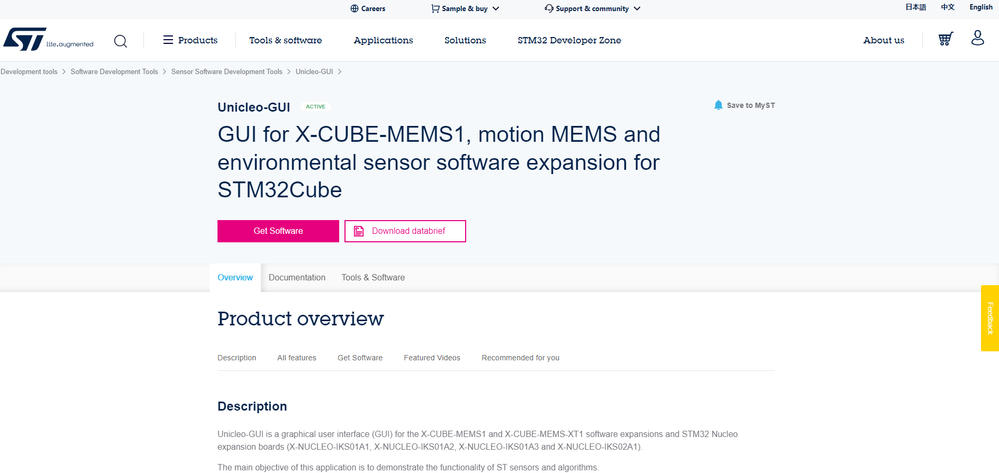Click the globe icon beside Careers
Screen dimensions: 999x473
354,9
